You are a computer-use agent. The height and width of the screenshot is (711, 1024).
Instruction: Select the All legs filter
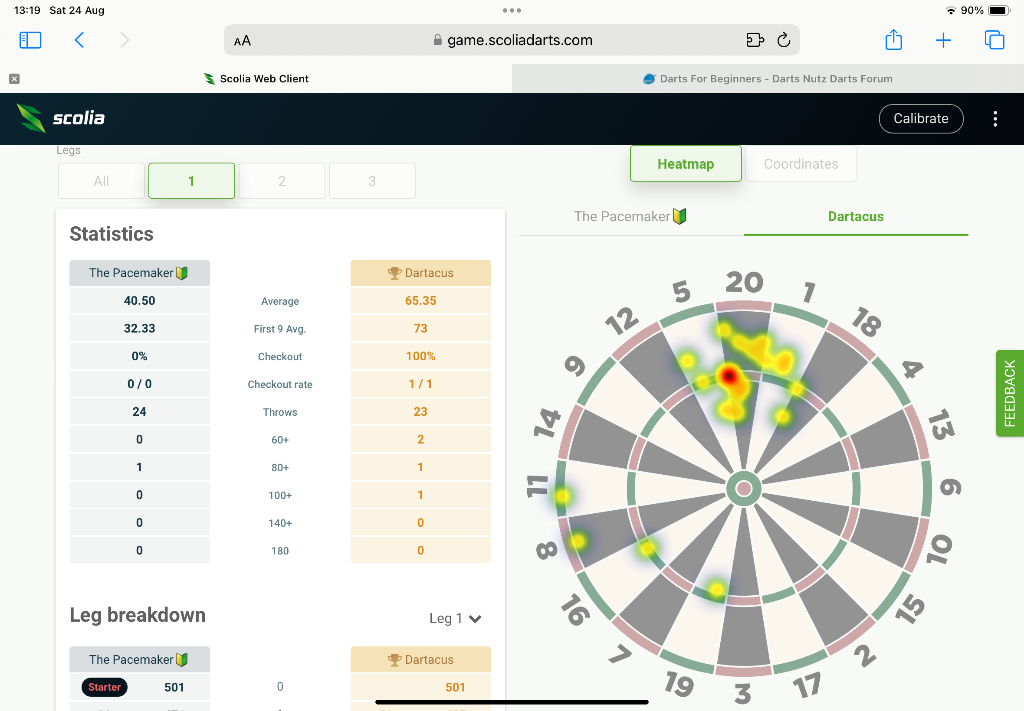tap(101, 181)
